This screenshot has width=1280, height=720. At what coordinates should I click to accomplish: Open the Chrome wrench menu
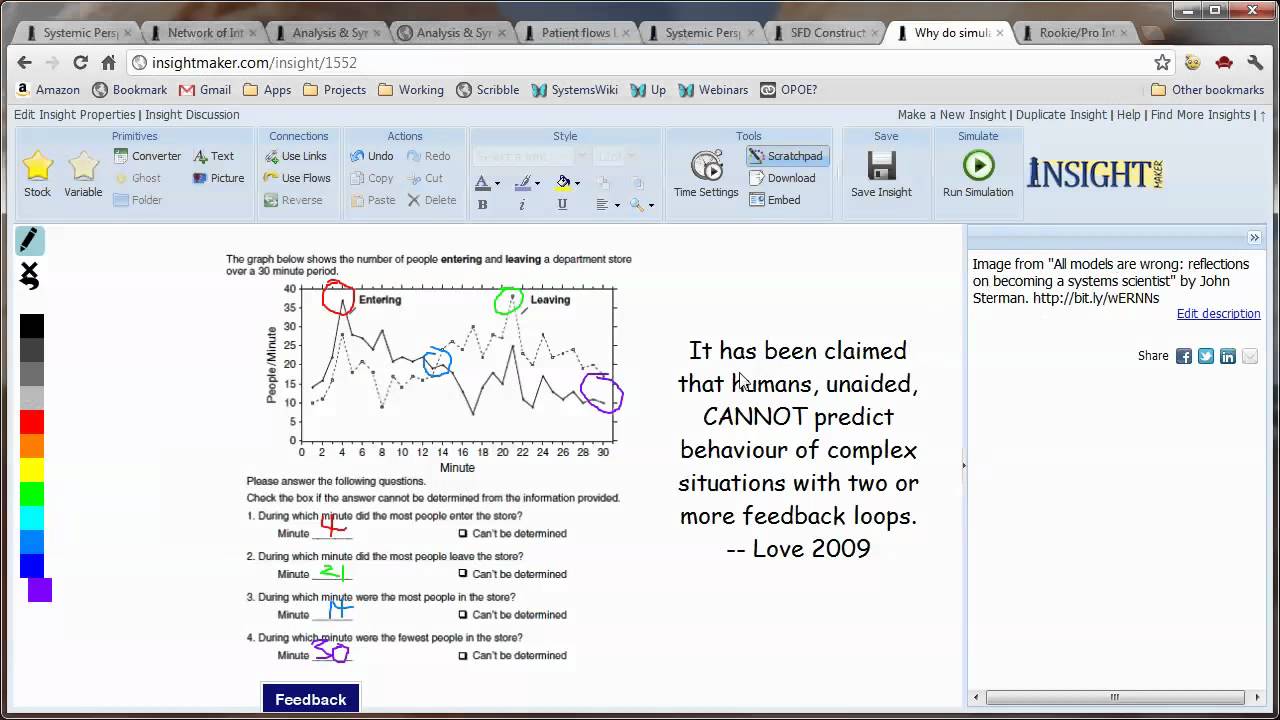pos(1255,62)
